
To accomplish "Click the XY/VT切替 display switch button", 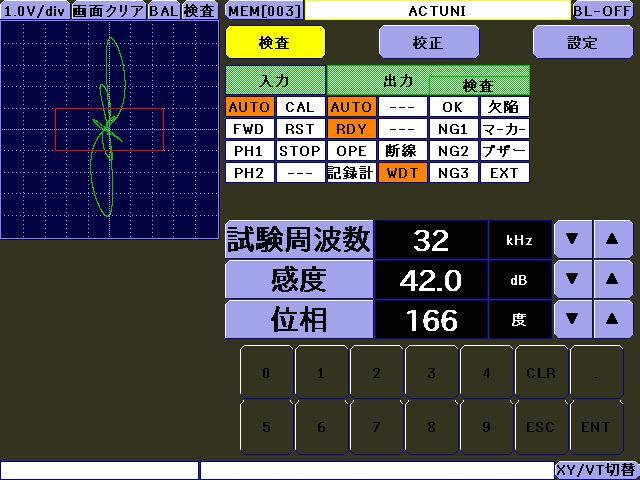I will point(595,469).
